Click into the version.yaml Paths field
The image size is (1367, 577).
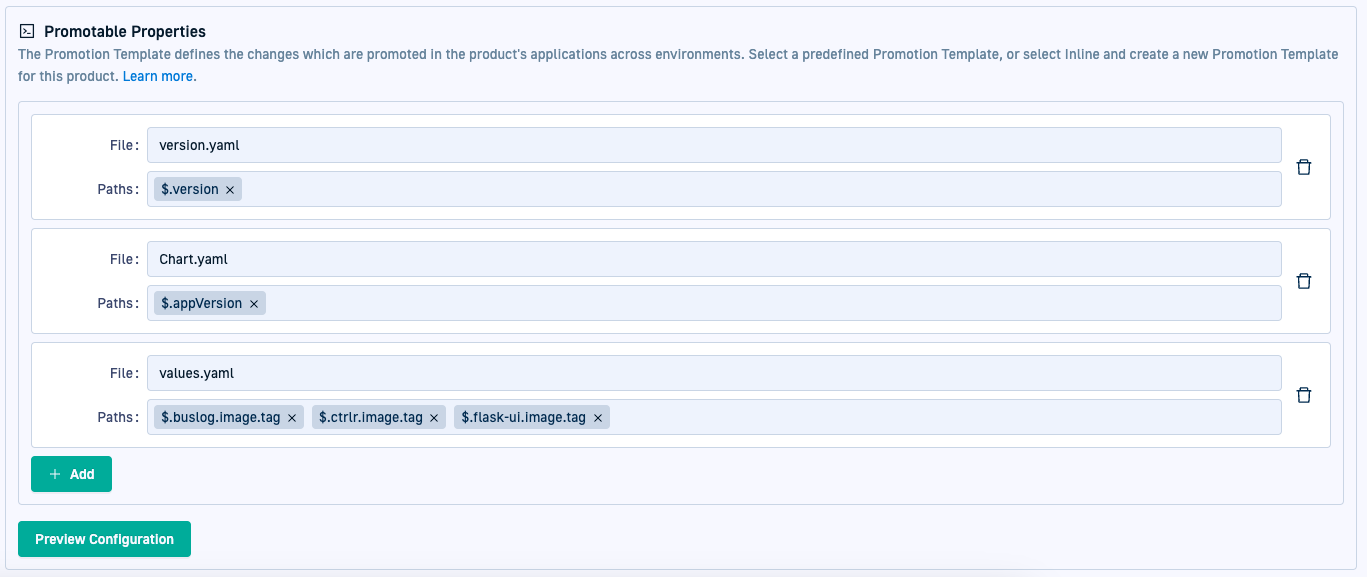click(760, 189)
